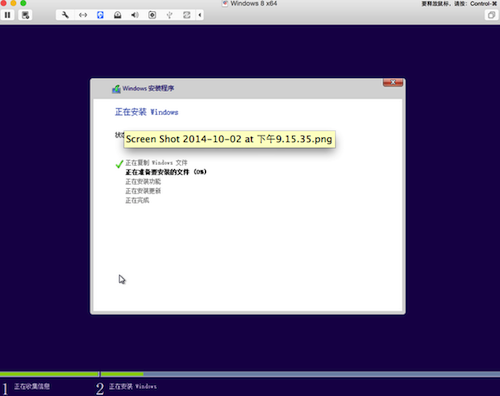Open the VM snapshots button
The width and height of the screenshot is (500, 396).
[x=25, y=15]
